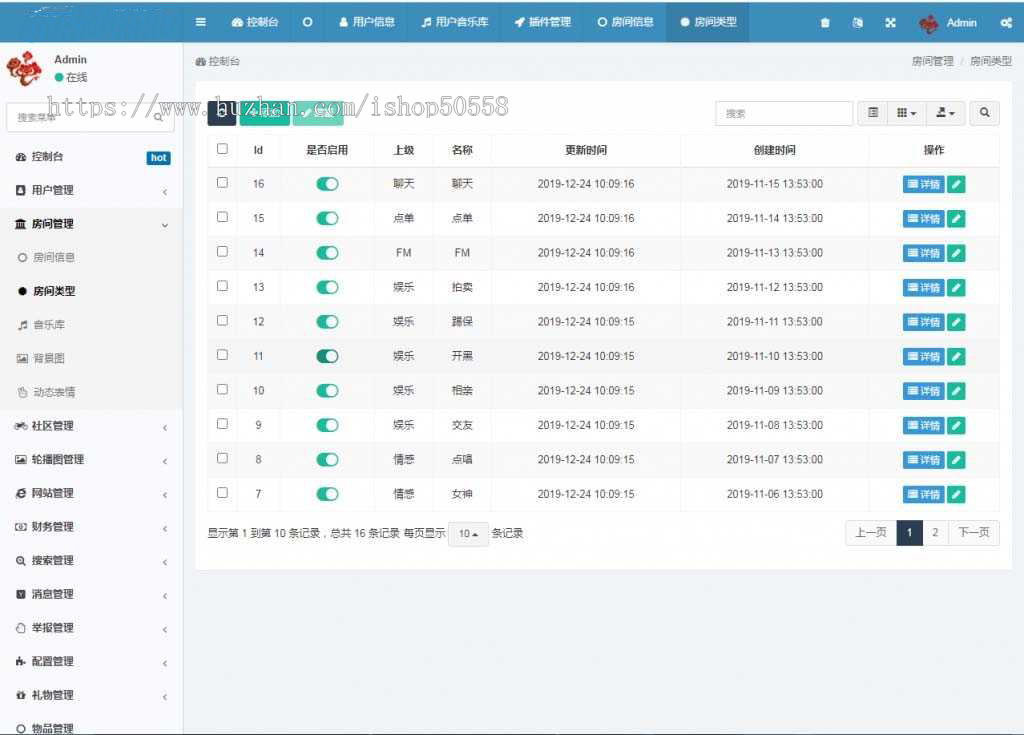Check the checkbox for row Id 12
This screenshot has height=735, width=1024.
point(222,320)
